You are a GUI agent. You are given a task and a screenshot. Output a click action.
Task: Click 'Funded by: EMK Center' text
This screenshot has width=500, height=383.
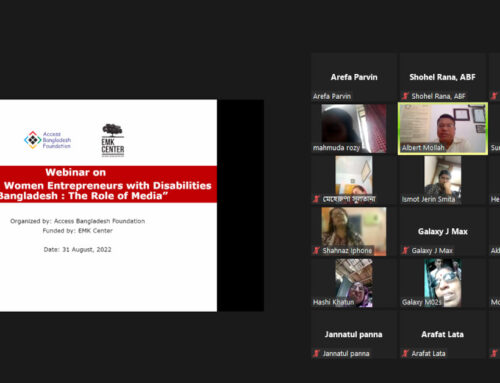point(78,231)
